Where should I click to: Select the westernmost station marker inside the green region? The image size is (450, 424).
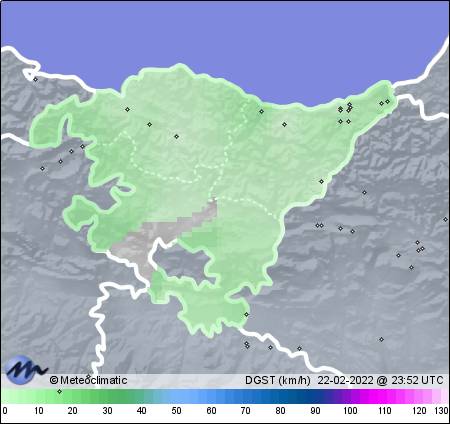127,109
